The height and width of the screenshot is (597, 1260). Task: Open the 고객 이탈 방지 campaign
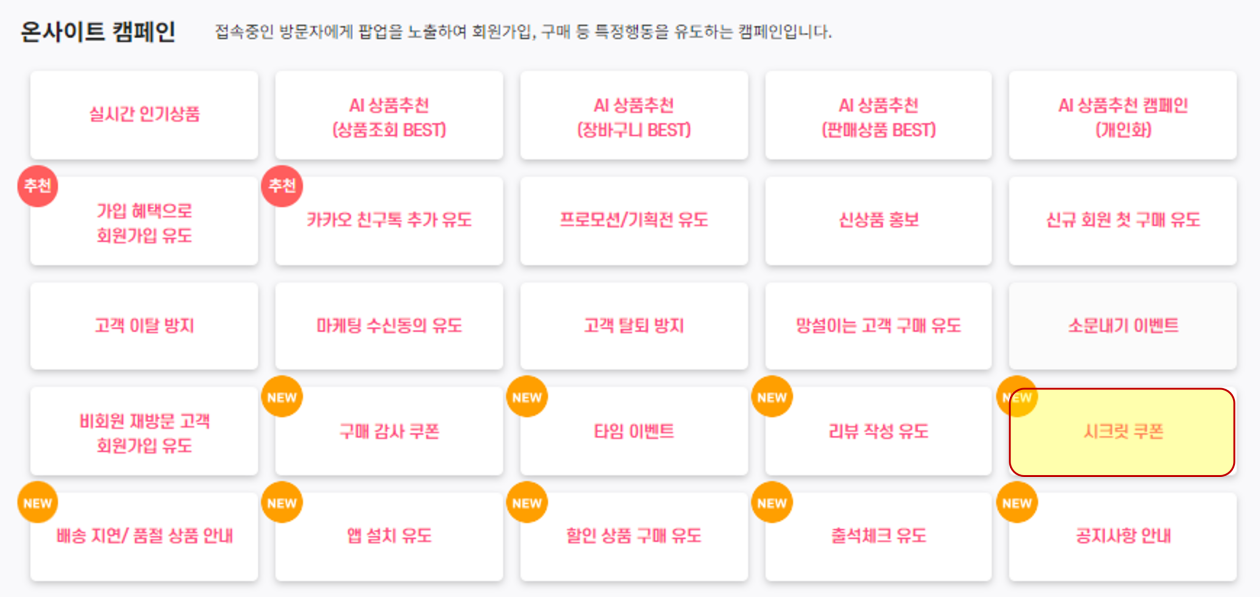tap(144, 326)
